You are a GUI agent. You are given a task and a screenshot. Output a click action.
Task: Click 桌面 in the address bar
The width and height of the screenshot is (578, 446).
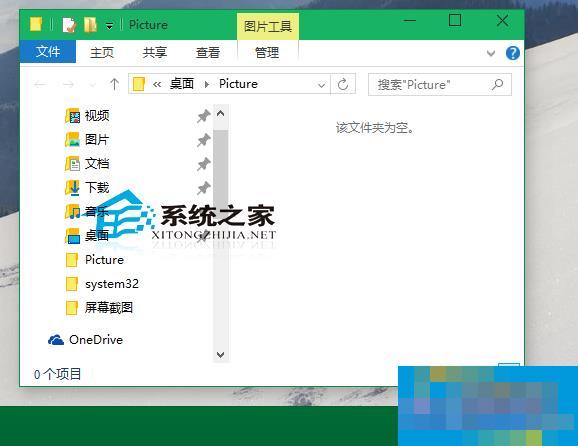pos(182,84)
